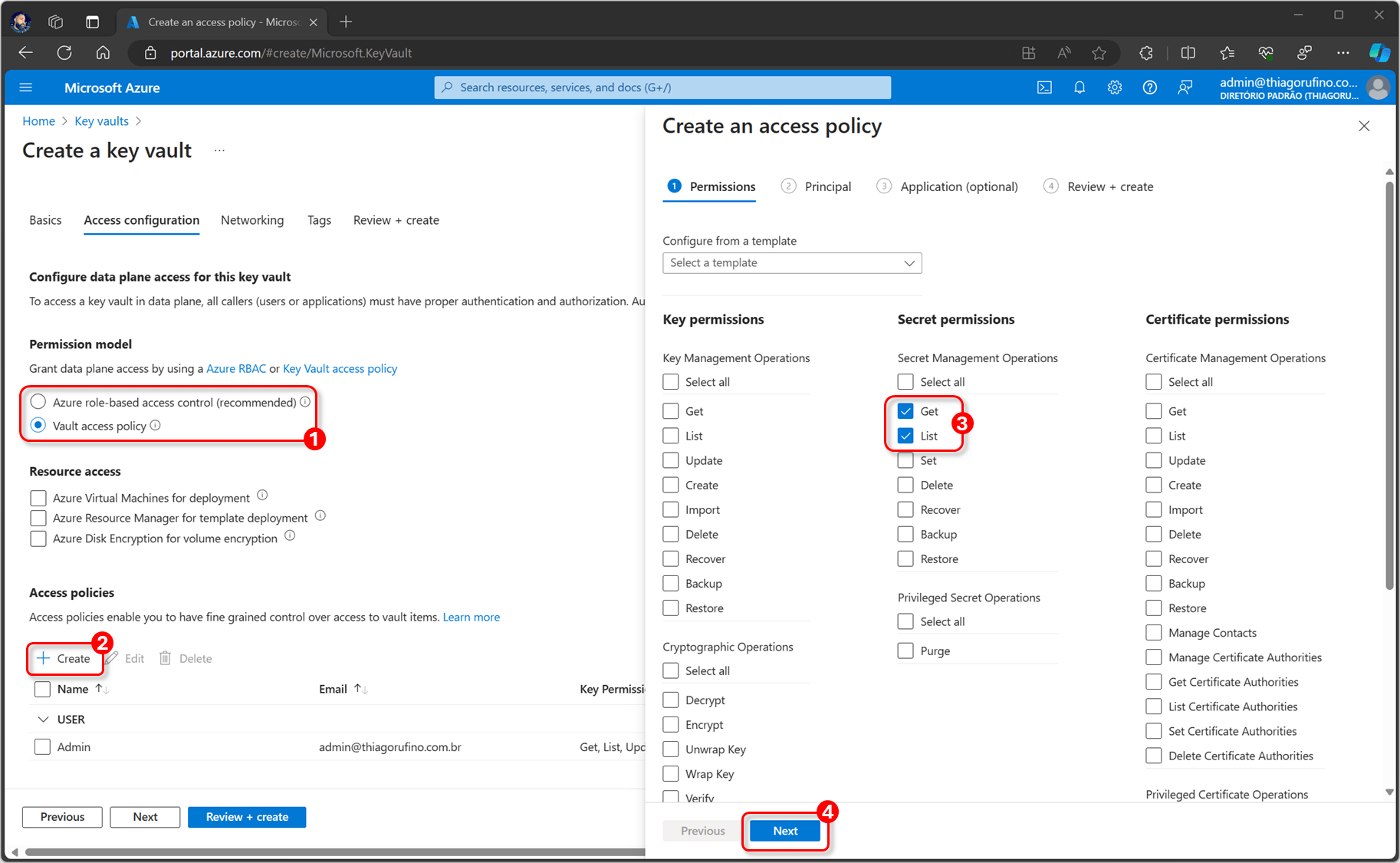Screen dimensions: 1400x863
Task: Open the Learn more link
Action: pyautogui.click(x=471, y=617)
